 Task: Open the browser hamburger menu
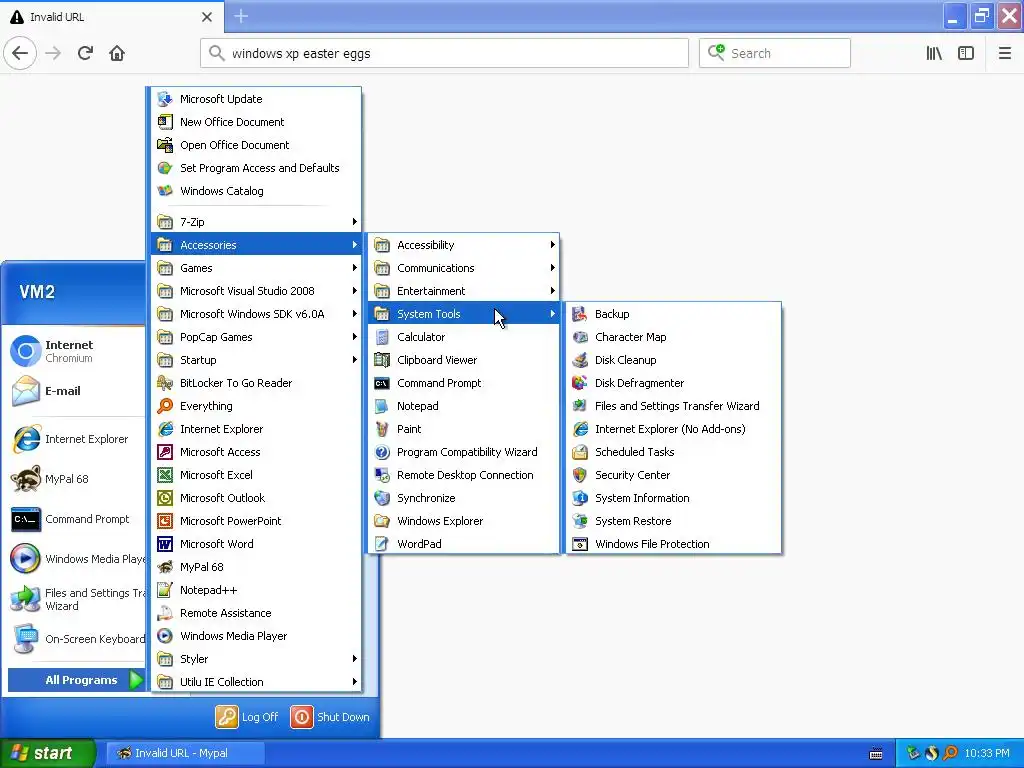1004,53
